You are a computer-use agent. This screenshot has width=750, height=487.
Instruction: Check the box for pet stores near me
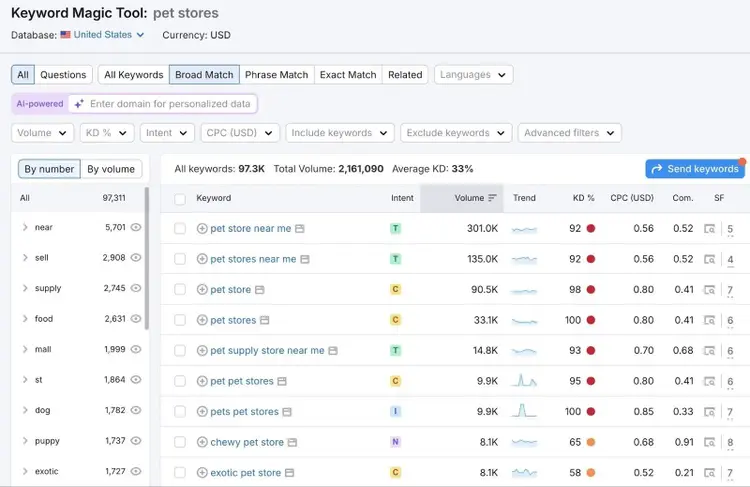(x=180, y=259)
